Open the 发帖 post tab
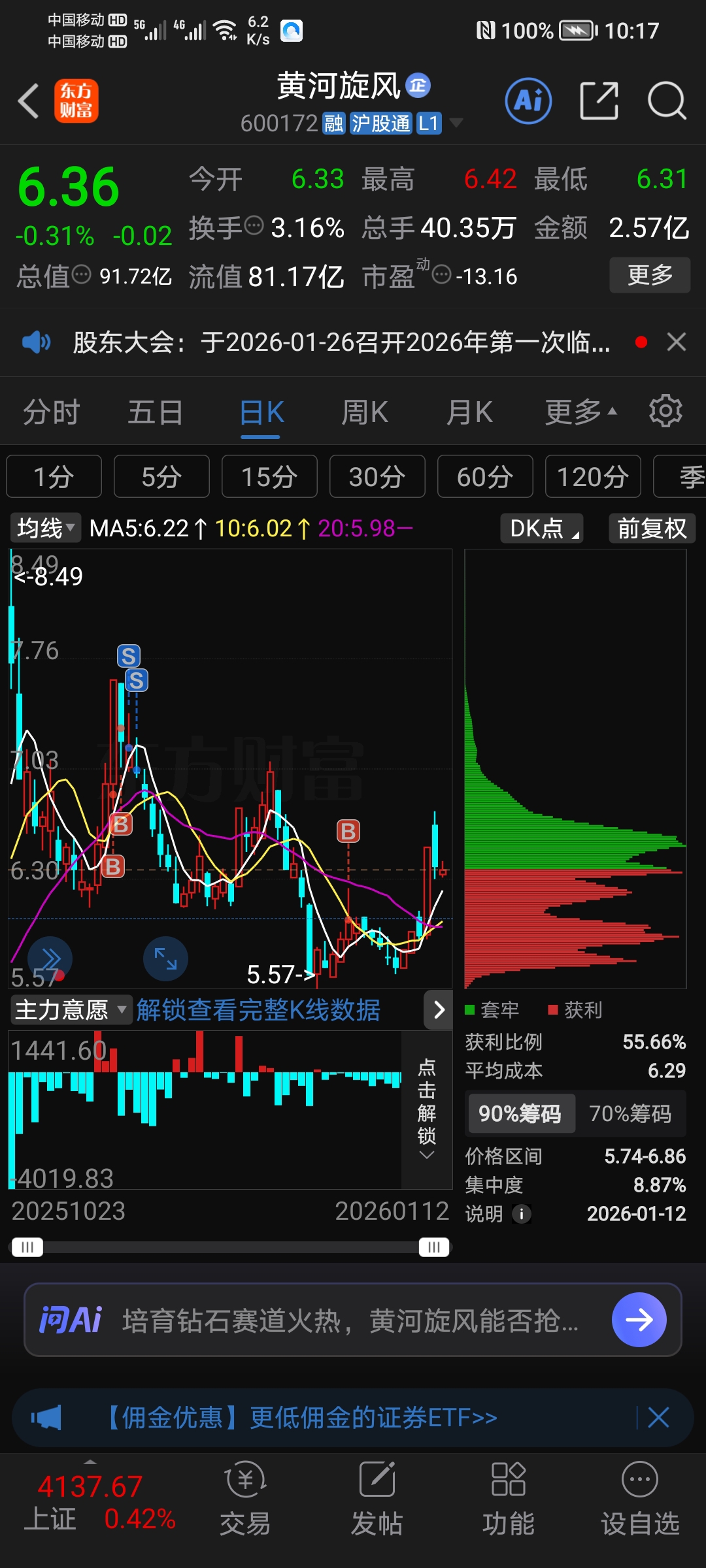This screenshot has height=1568, width=706. [x=377, y=1499]
